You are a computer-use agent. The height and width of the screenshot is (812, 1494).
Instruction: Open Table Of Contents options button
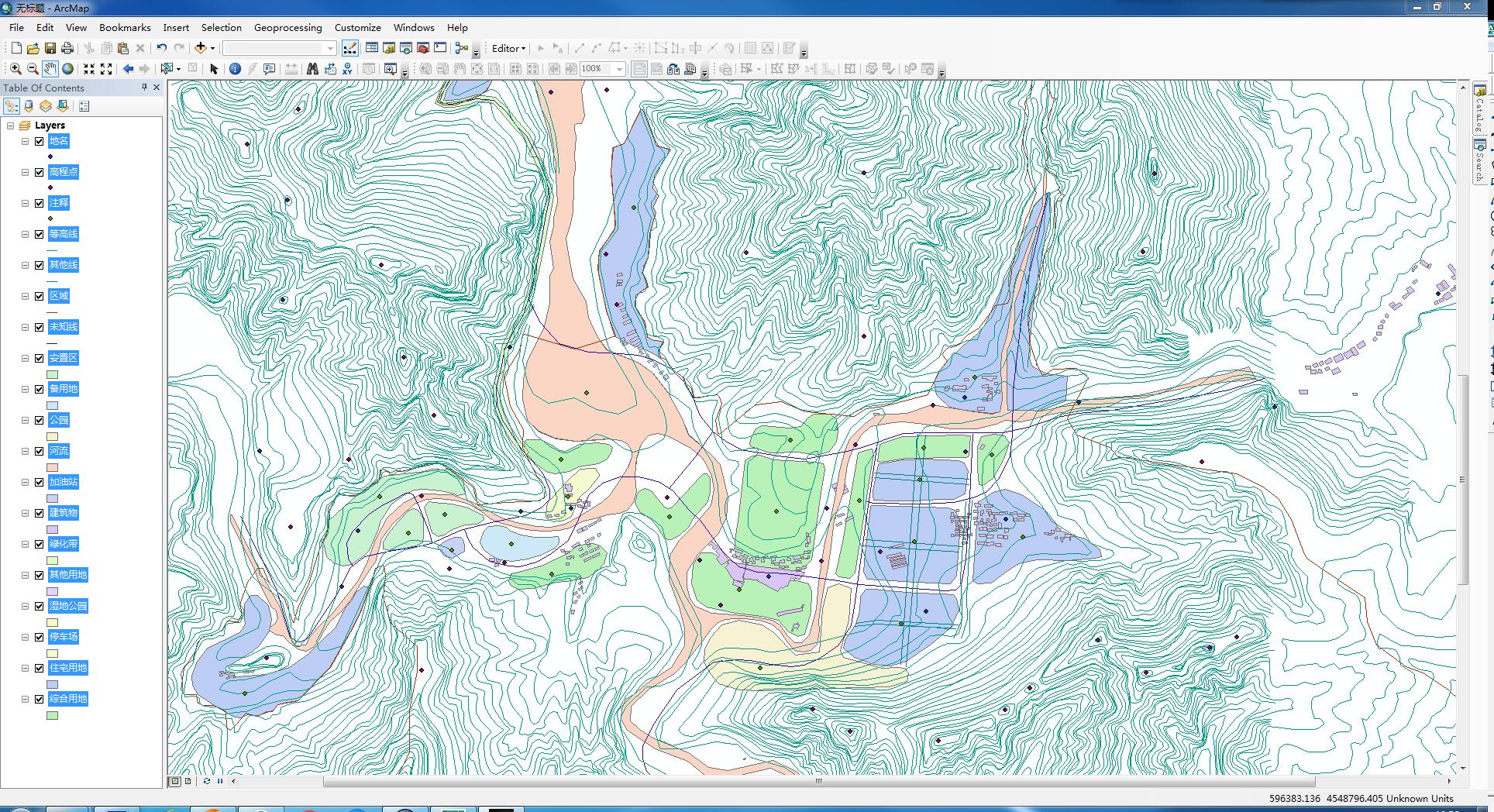point(84,106)
